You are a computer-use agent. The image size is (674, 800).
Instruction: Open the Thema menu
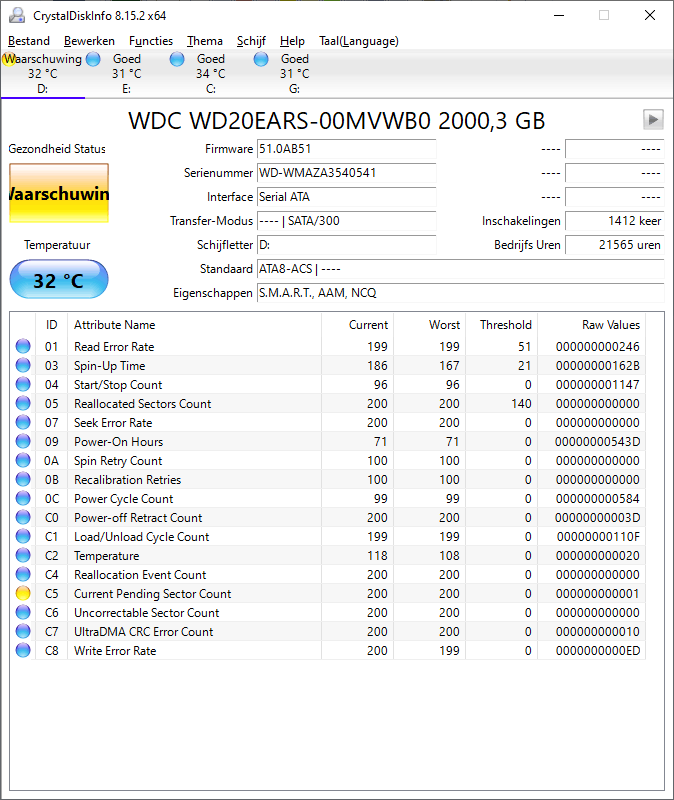click(205, 41)
